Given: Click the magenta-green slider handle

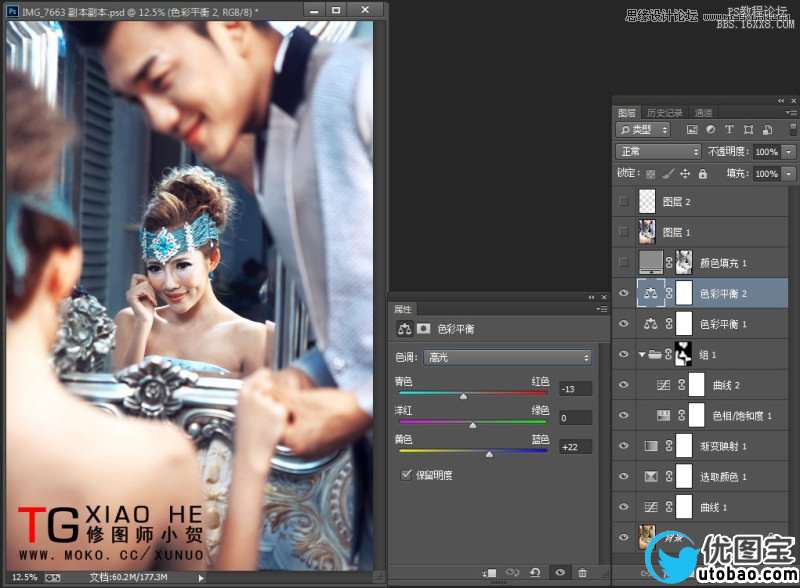Looking at the screenshot, I should coord(473,425).
